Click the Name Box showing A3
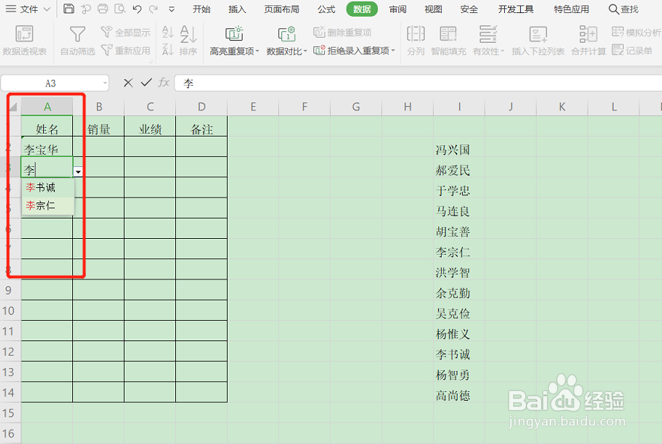 pyautogui.click(x=51, y=84)
